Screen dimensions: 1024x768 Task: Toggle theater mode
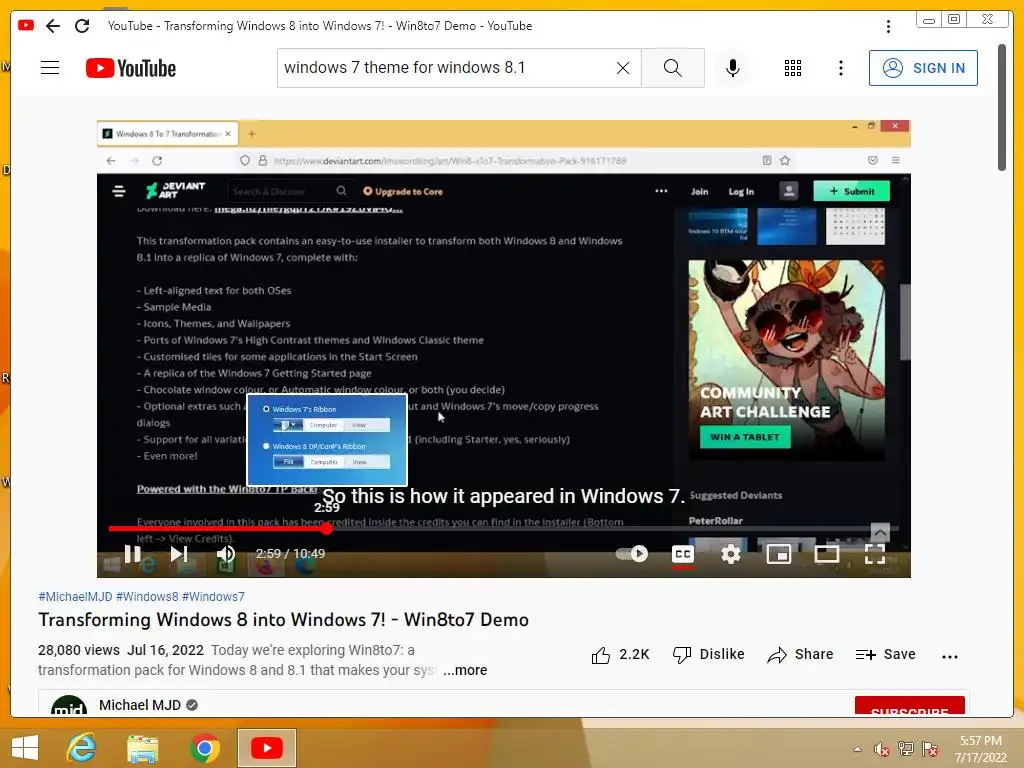[x=827, y=554]
